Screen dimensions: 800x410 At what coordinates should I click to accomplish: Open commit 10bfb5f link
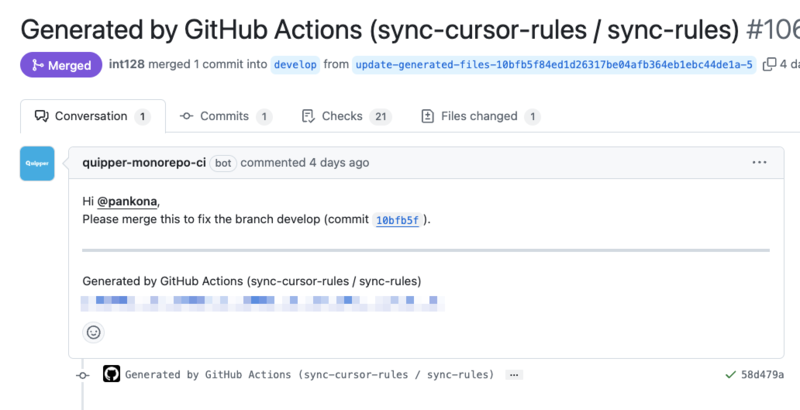397,220
